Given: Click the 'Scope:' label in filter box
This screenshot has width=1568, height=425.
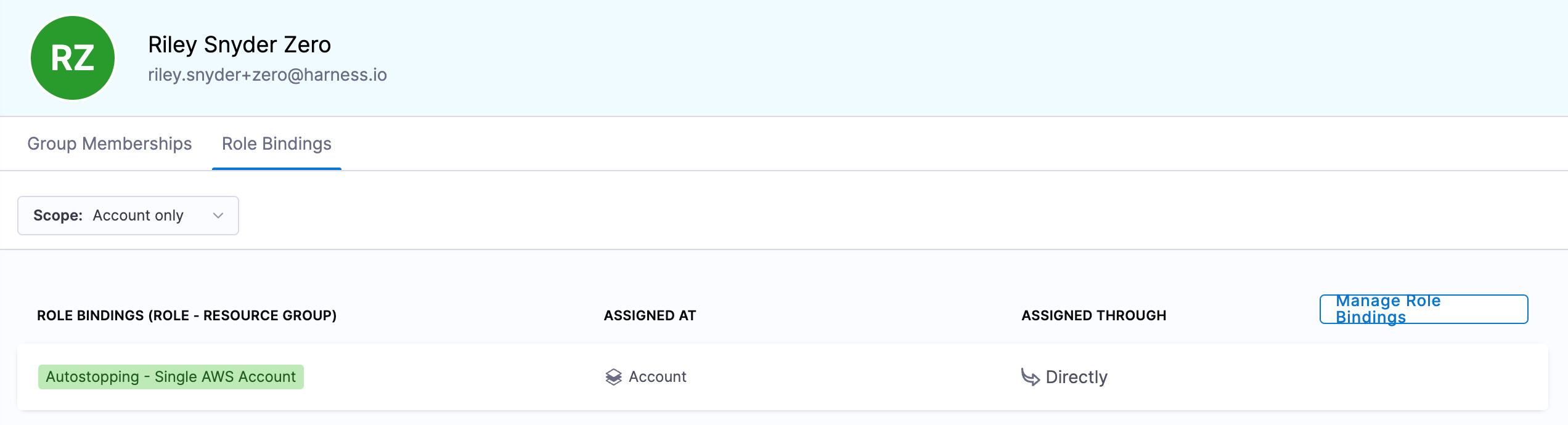Looking at the screenshot, I should pos(57,216).
